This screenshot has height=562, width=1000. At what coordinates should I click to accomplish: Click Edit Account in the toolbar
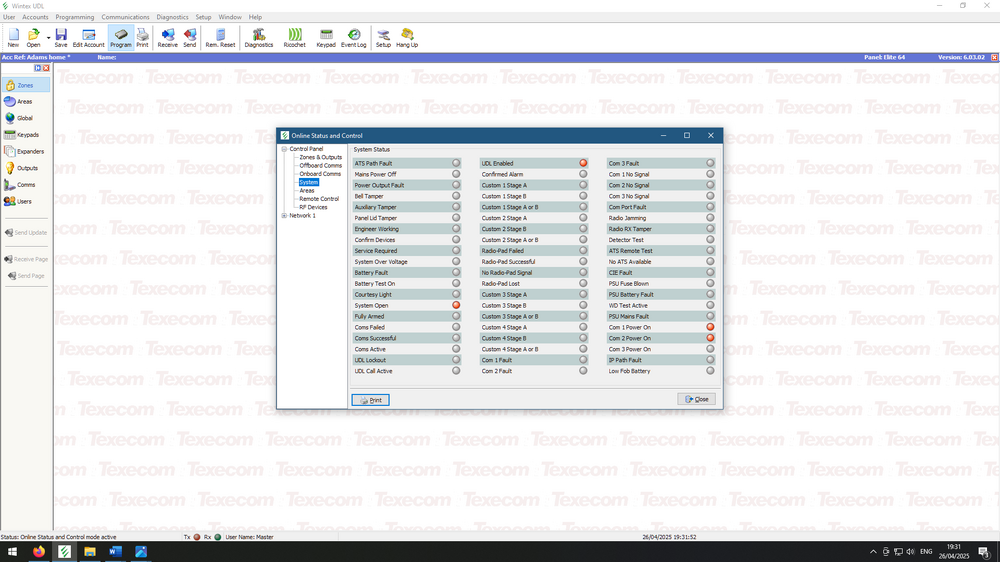coord(90,38)
